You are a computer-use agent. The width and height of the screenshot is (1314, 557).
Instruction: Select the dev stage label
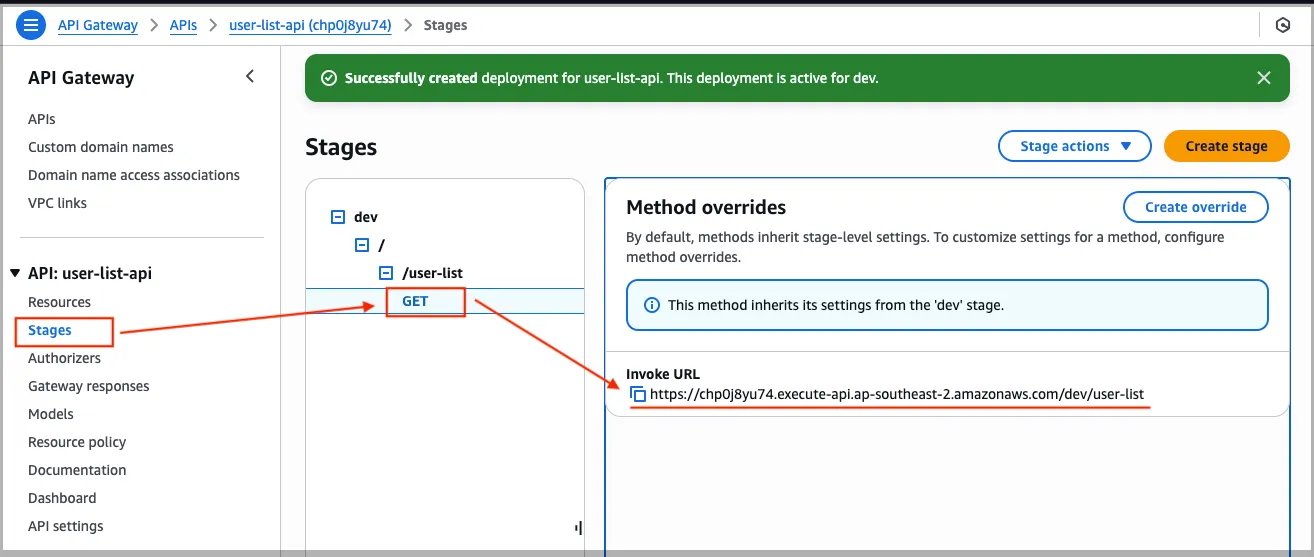pyautogui.click(x=366, y=217)
